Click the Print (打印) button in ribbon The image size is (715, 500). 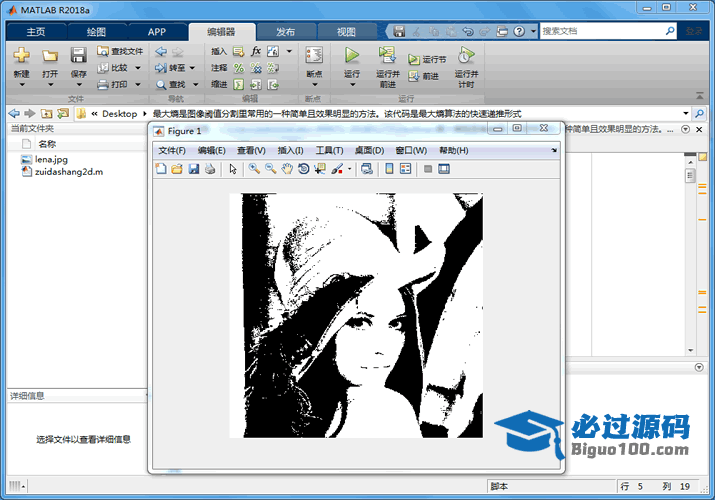113,84
